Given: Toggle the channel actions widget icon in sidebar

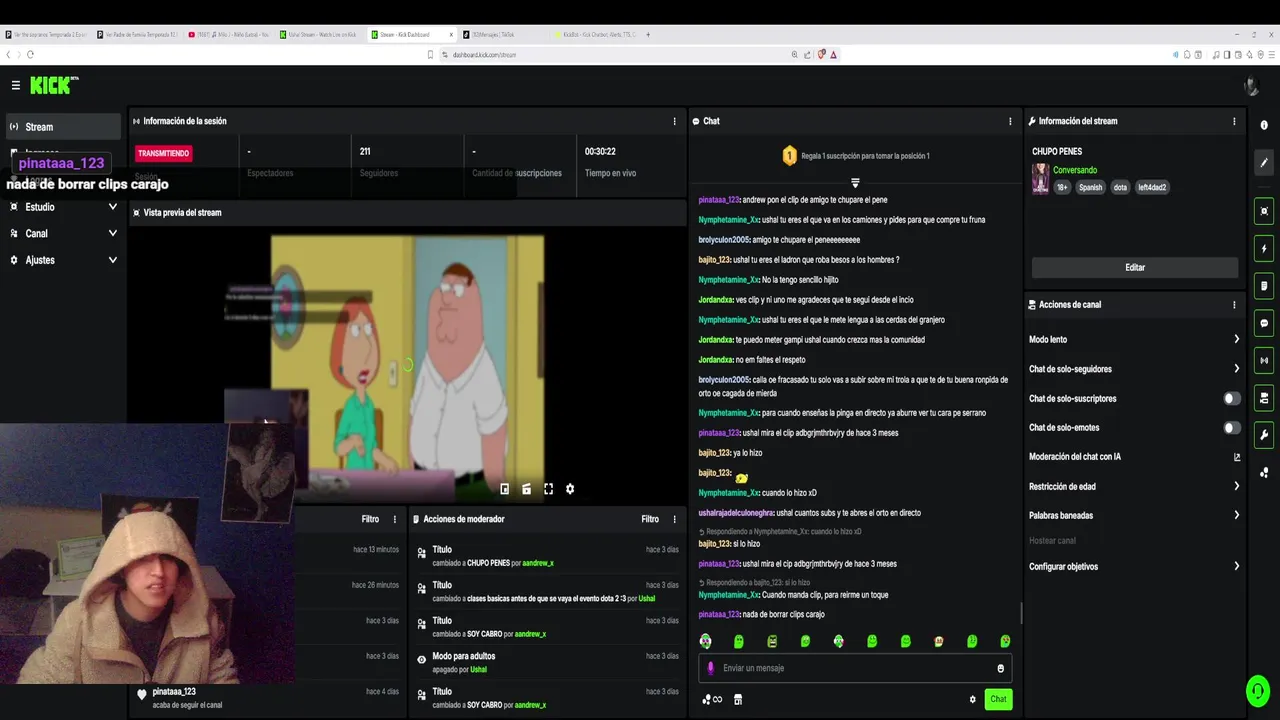Looking at the screenshot, I should point(1264,397).
